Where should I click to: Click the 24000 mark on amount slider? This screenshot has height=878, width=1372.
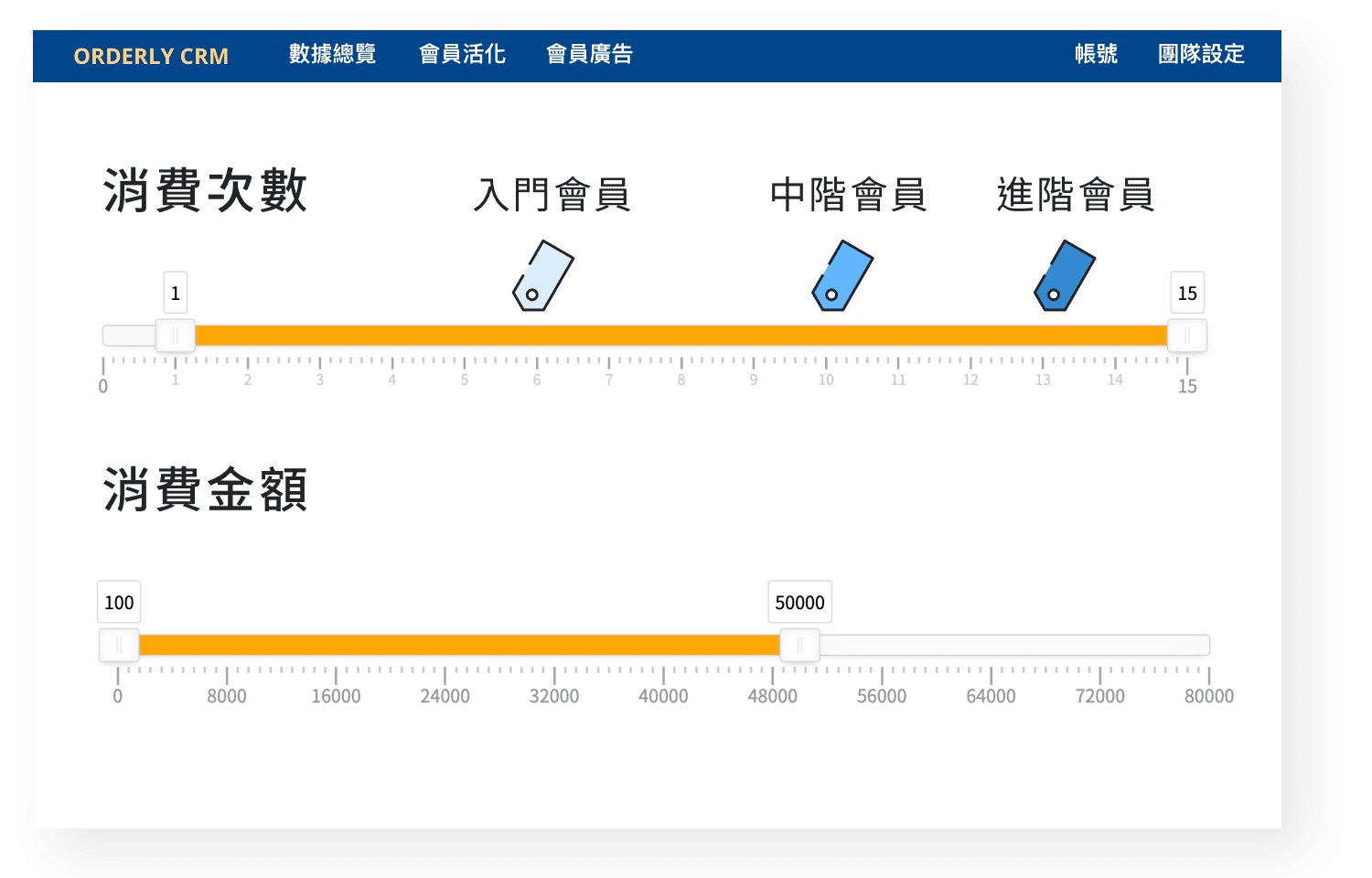coord(445,696)
